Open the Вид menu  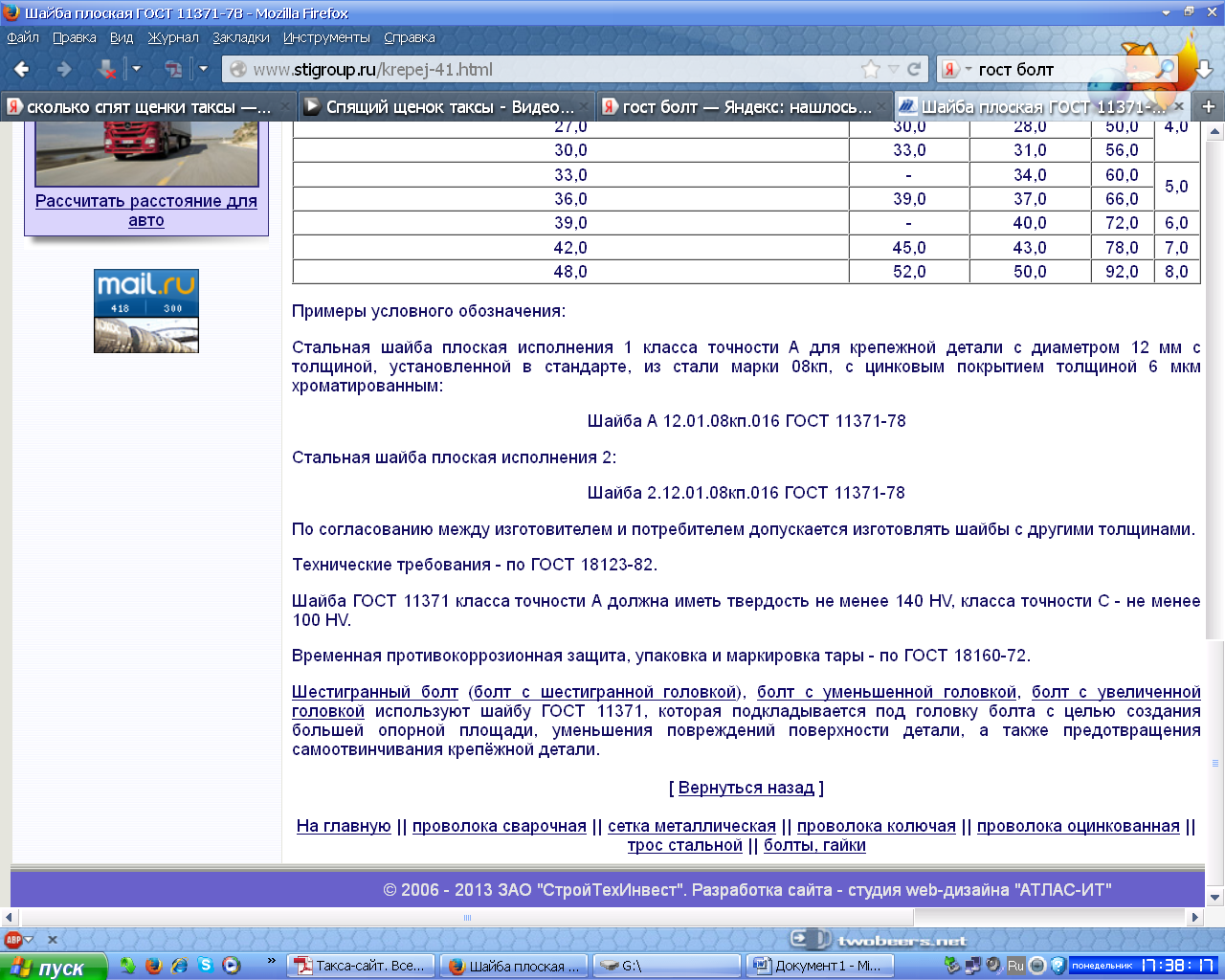pos(122,37)
